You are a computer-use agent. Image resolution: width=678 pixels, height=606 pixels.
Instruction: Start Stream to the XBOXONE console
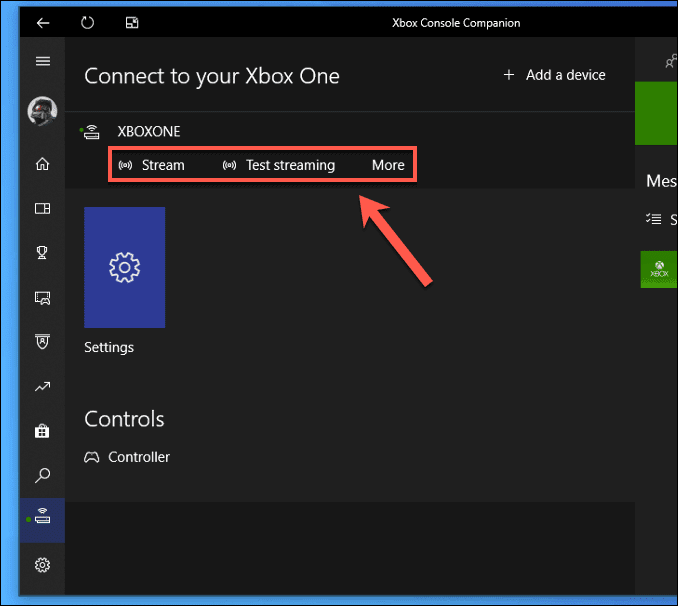152,165
